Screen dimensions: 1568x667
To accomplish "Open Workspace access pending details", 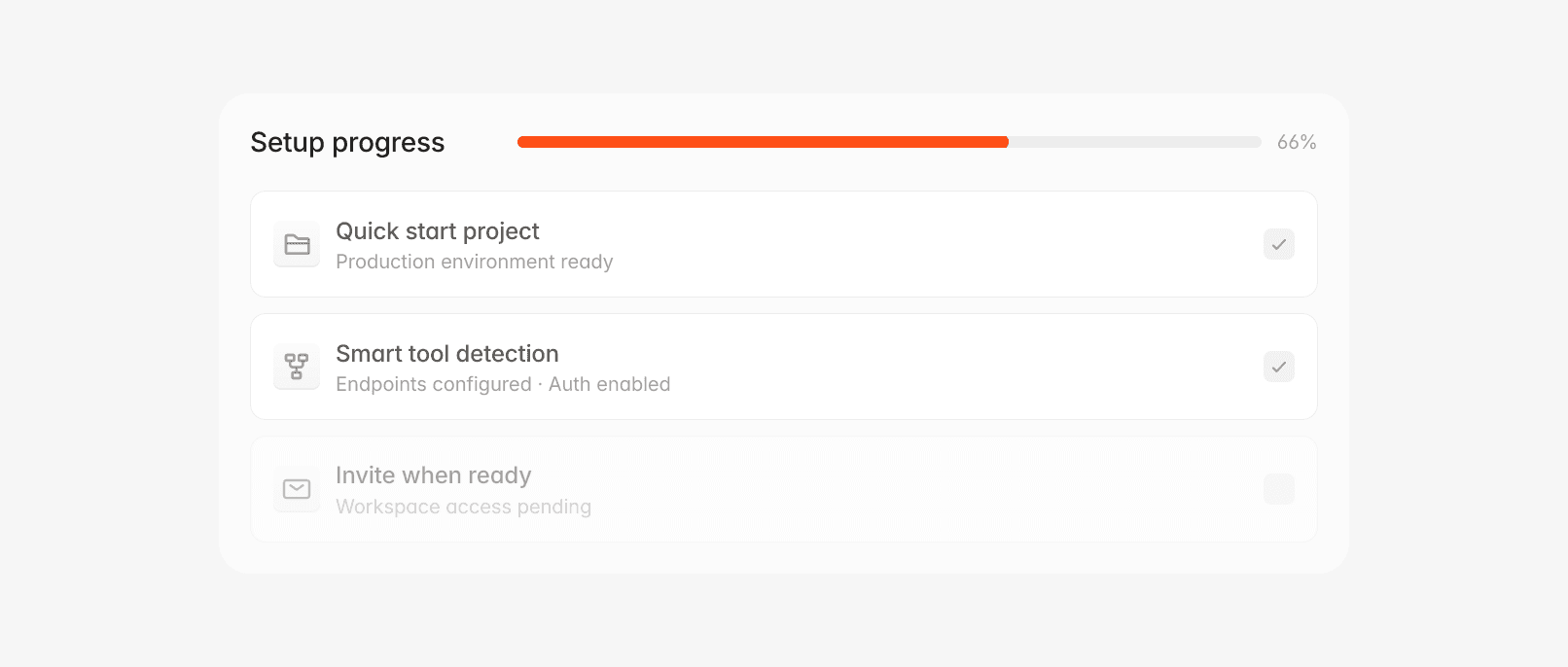I will click(463, 507).
